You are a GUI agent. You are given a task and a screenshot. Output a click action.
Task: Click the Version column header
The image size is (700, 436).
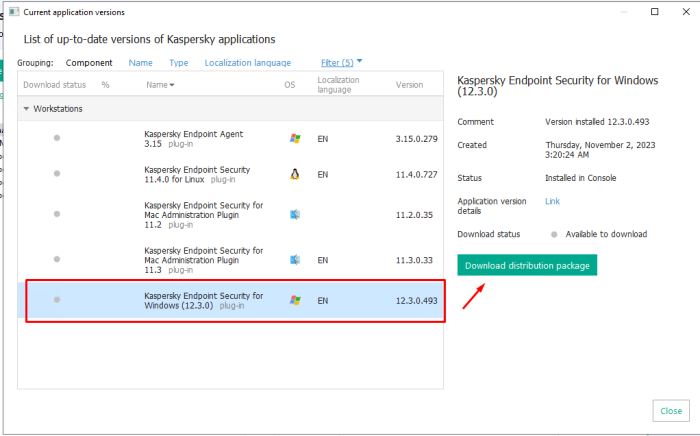pyautogui.click(x=409, y=85)
